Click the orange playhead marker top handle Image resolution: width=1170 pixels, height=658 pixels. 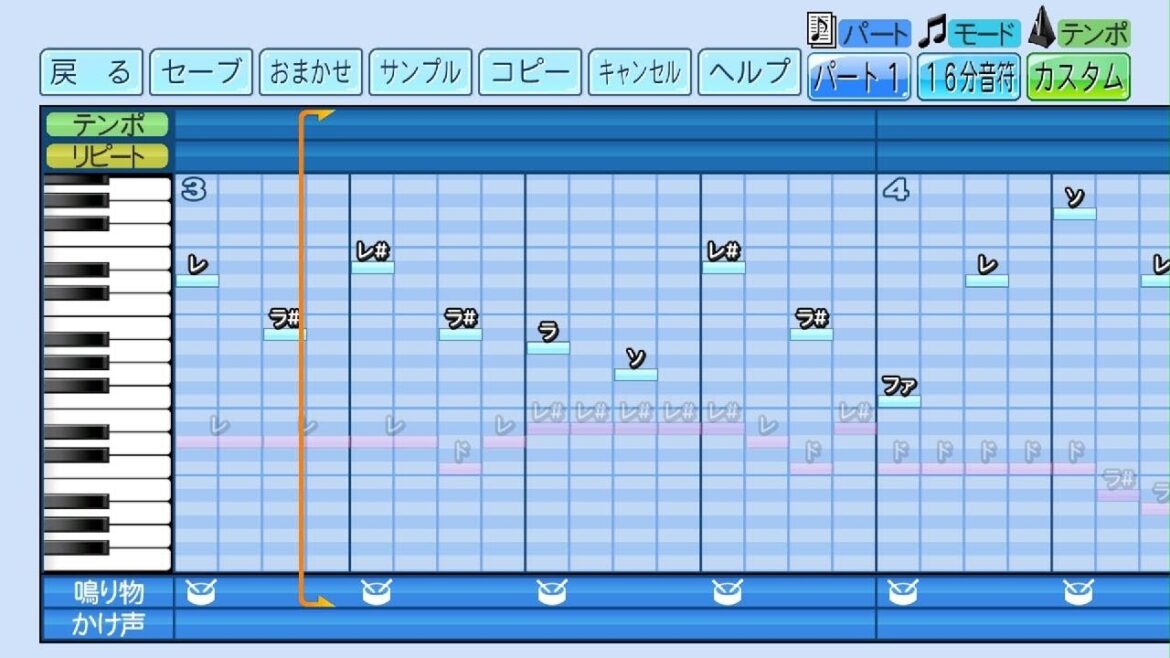[x=318, y=116]
